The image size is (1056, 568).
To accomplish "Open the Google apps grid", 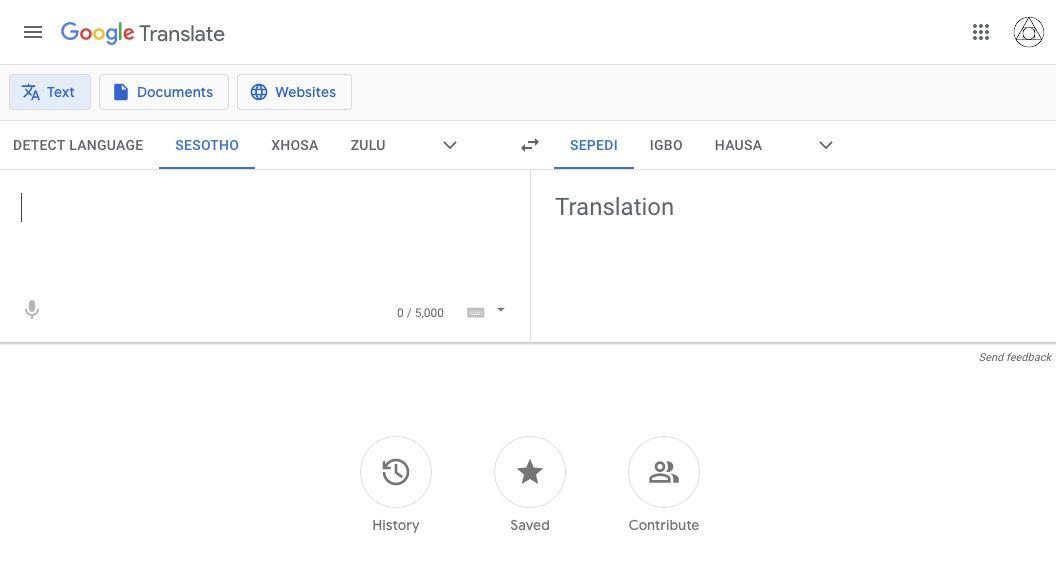I will coord(981,32).
